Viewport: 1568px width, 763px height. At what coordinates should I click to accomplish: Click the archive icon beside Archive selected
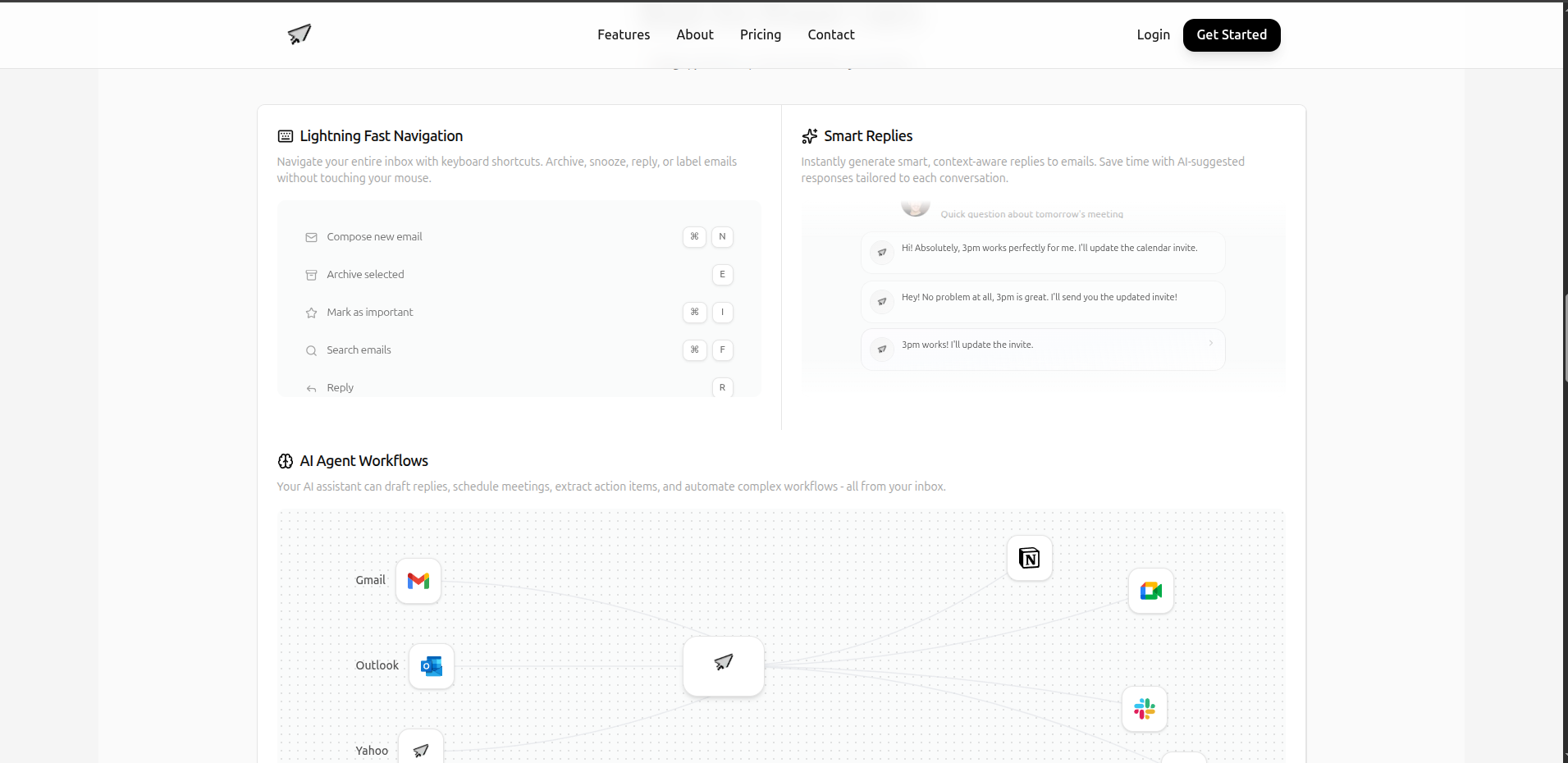[x=311, y=275]
